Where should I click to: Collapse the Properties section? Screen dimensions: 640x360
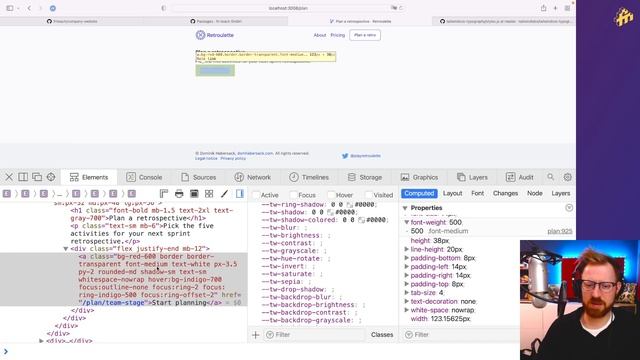405,208
